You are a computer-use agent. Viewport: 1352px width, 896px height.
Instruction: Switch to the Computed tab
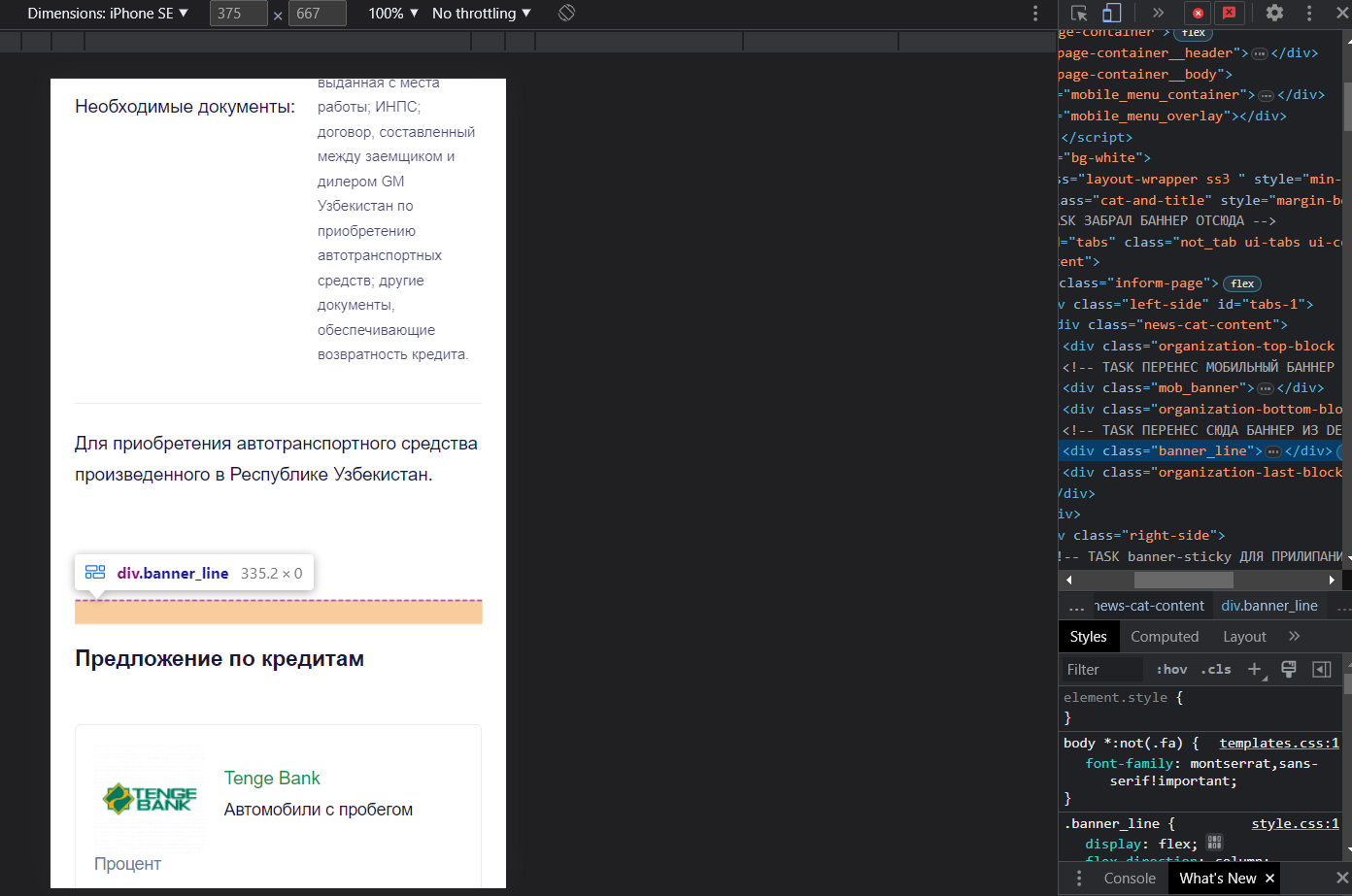click(x=1165, y=637)
